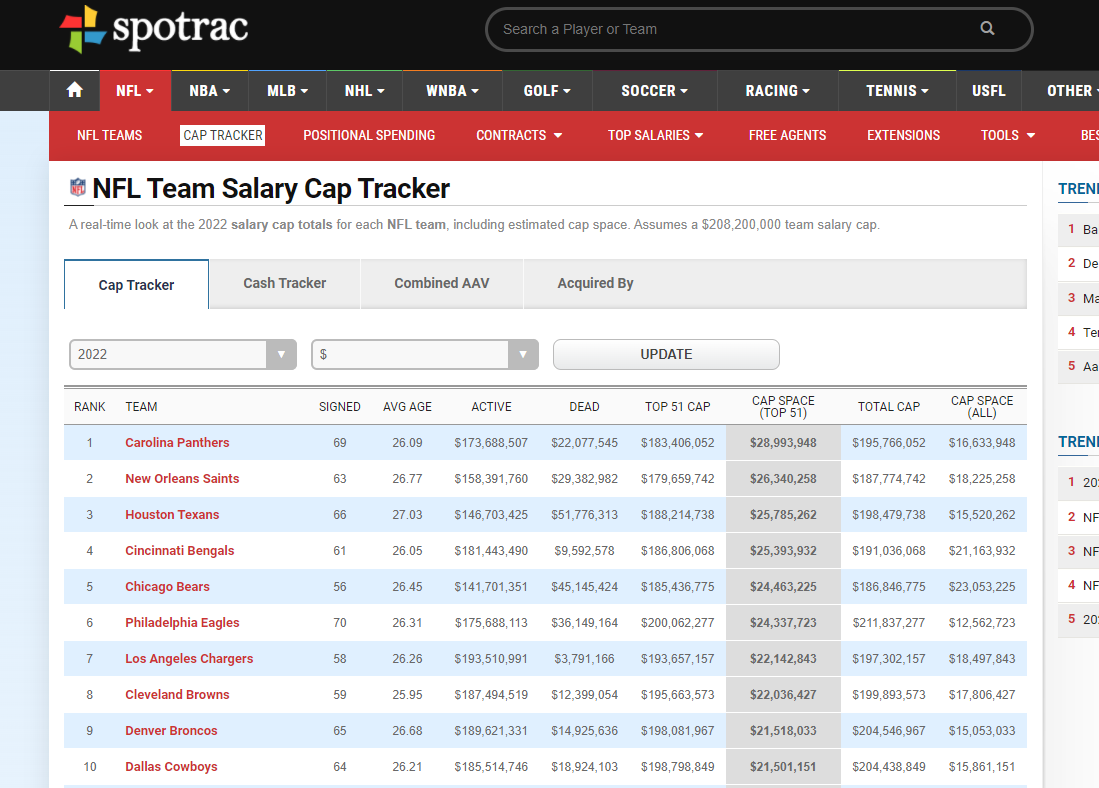Viewport: 1099px width, 788px height.
Task: Click the UPDATE button
Action: tap(666, 354)
